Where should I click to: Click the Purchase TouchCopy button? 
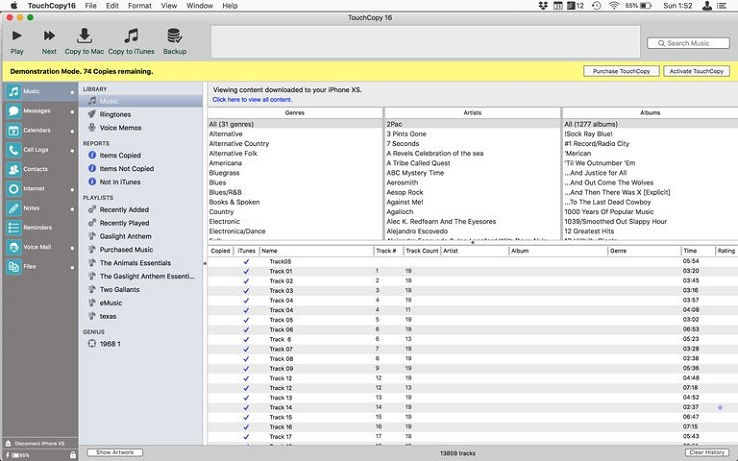(x=621, y=71)
